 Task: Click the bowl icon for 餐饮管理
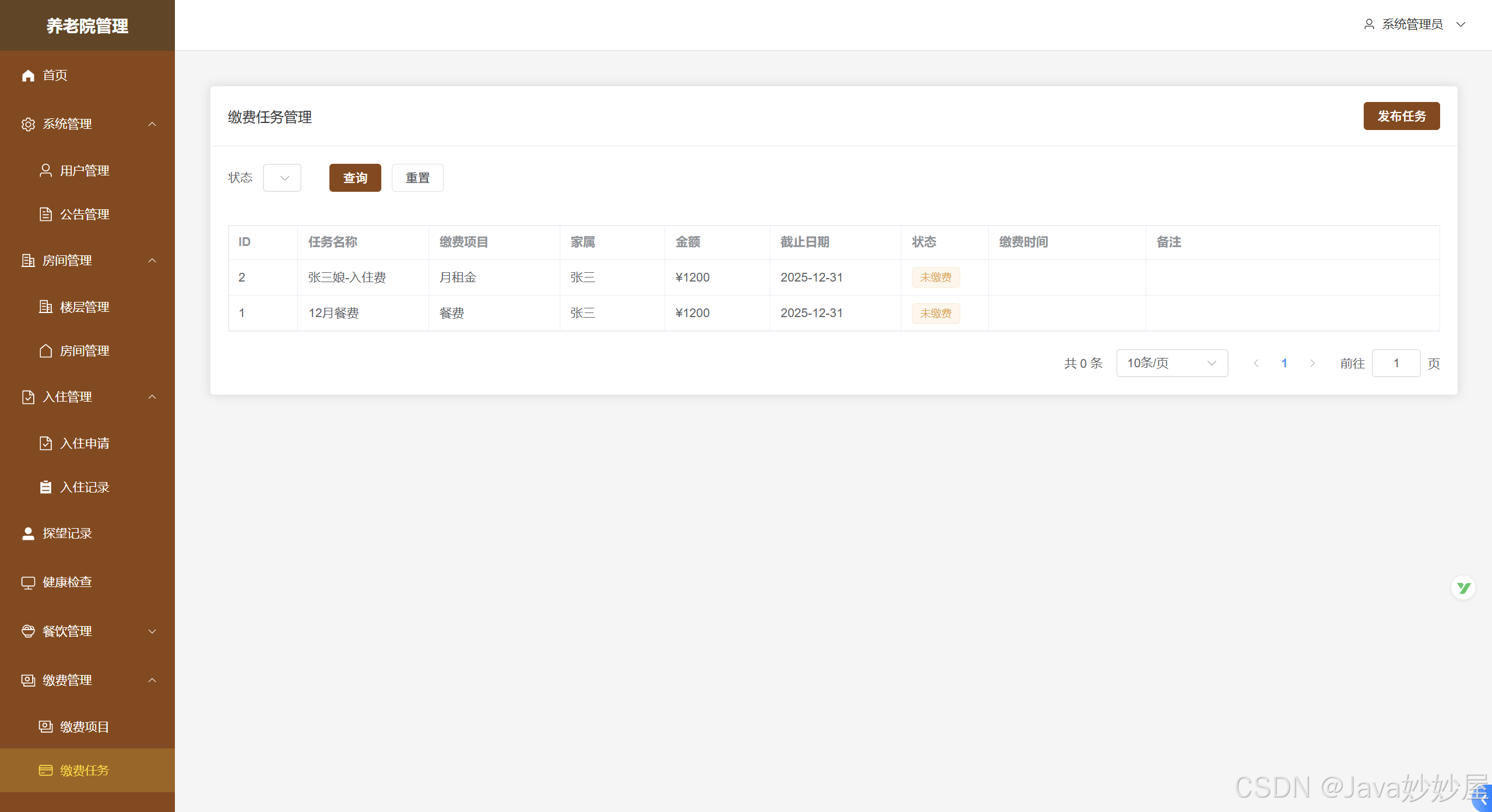[x=28, y=631]
